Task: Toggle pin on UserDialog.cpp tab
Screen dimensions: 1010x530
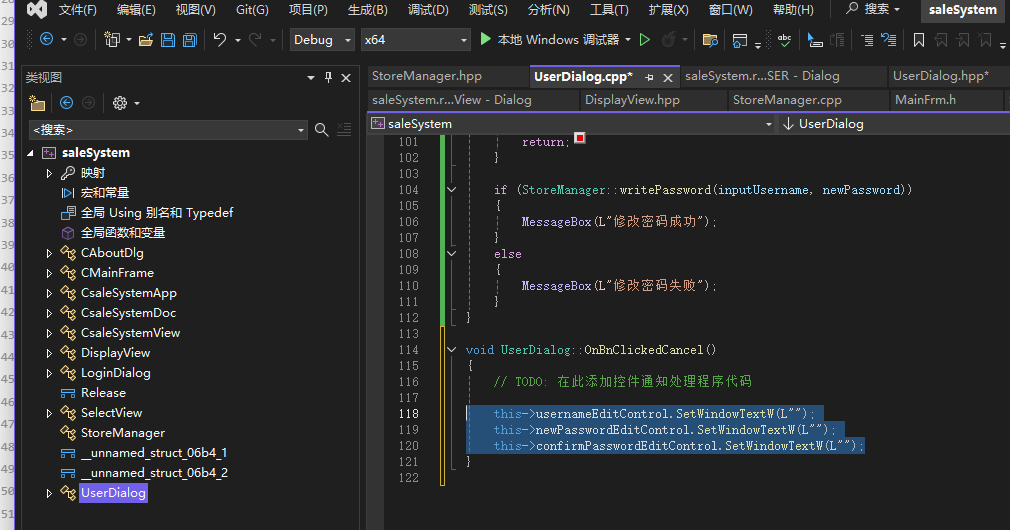Action: coord(649,77)
